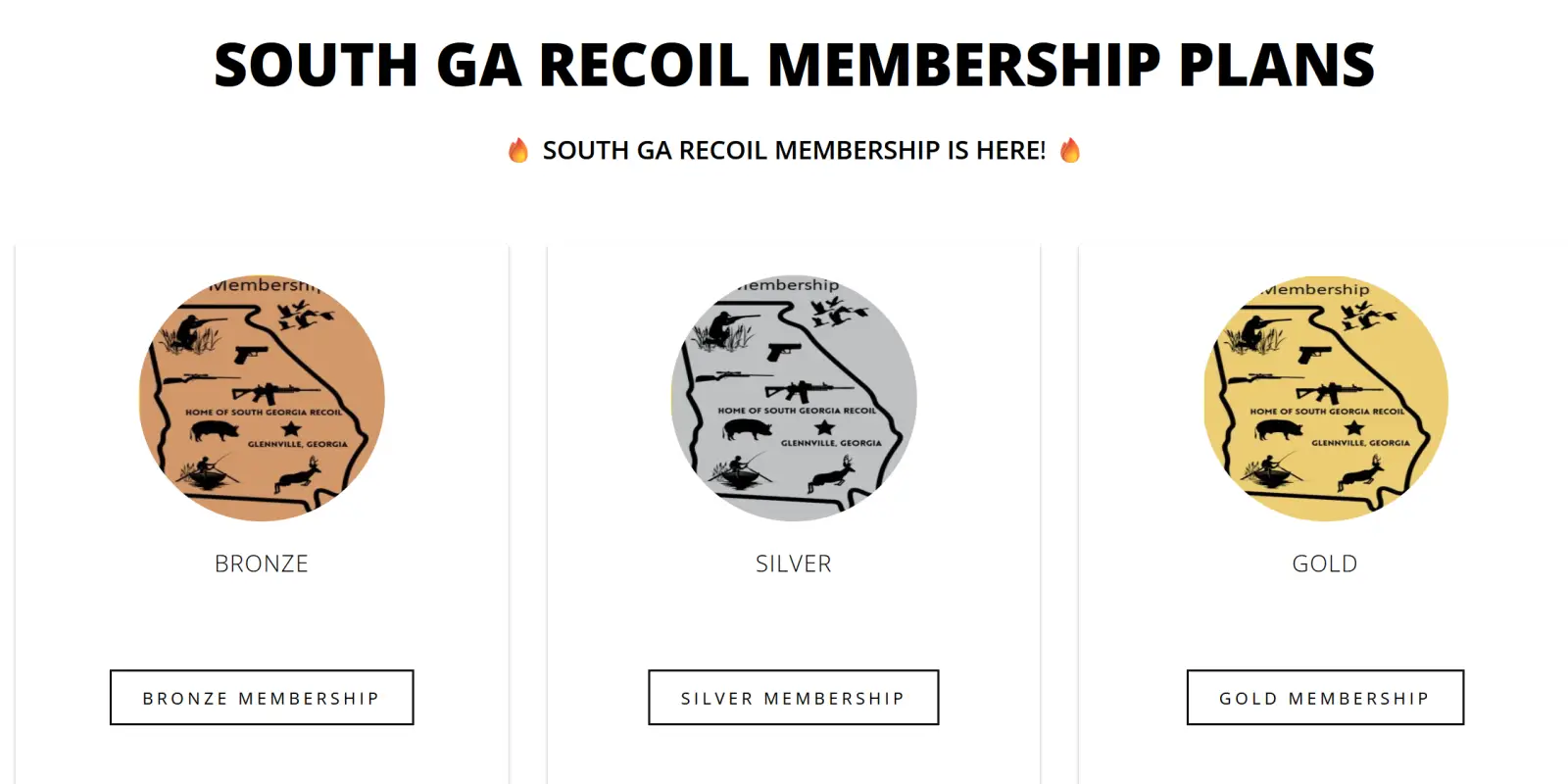Image resolution: width=1568 pixels, height=784 pixels.
Task: Click the flying ducks on silver badge
Action: coord(836,313)
